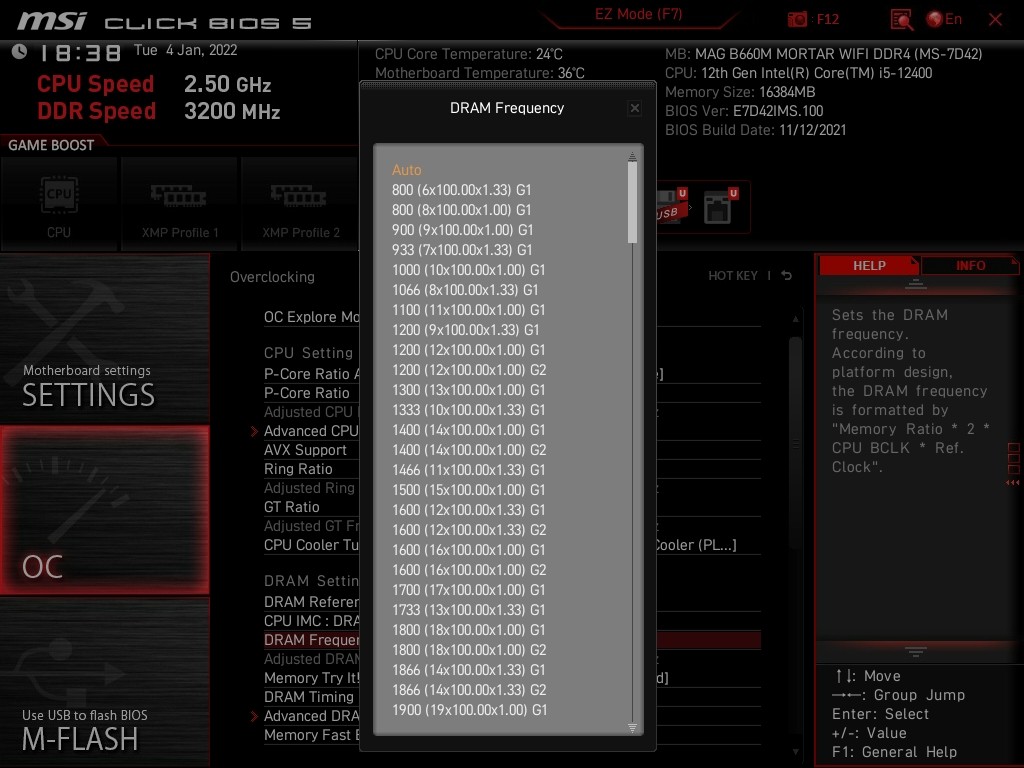This screenshot has width=1024, height=768.
Task: Choose 933 (7x100.00x1.33) G1
Action: coord(462,249)
